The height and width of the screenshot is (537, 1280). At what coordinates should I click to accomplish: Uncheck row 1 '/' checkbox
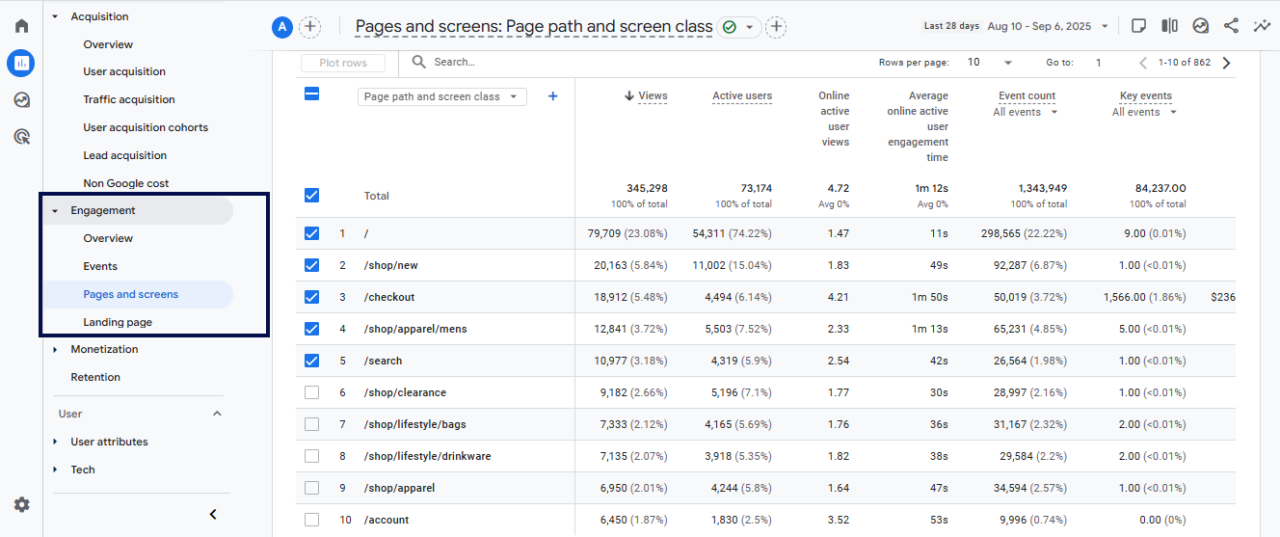(312, 233)
